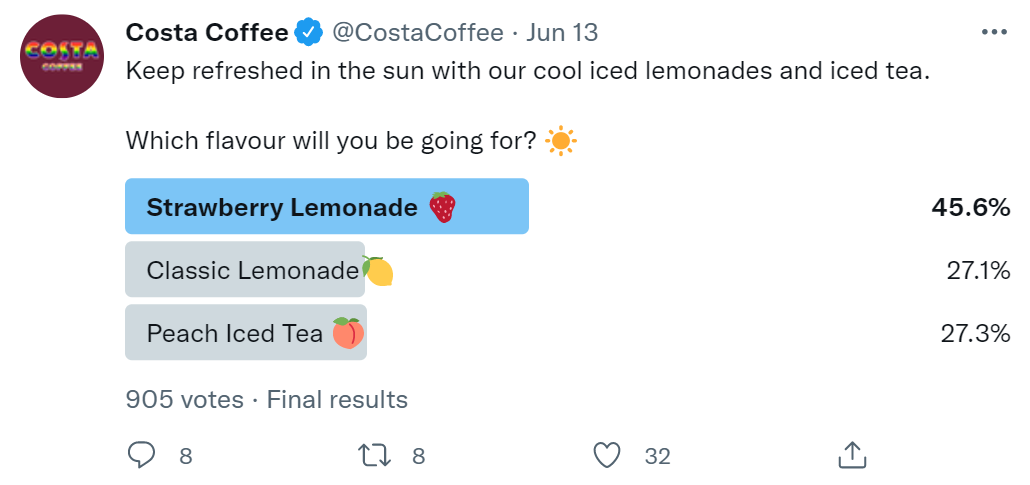This screenshot has width=1030, height=485.
Task: Open the @CostaCoffee handle link
Action: (417, 32)
